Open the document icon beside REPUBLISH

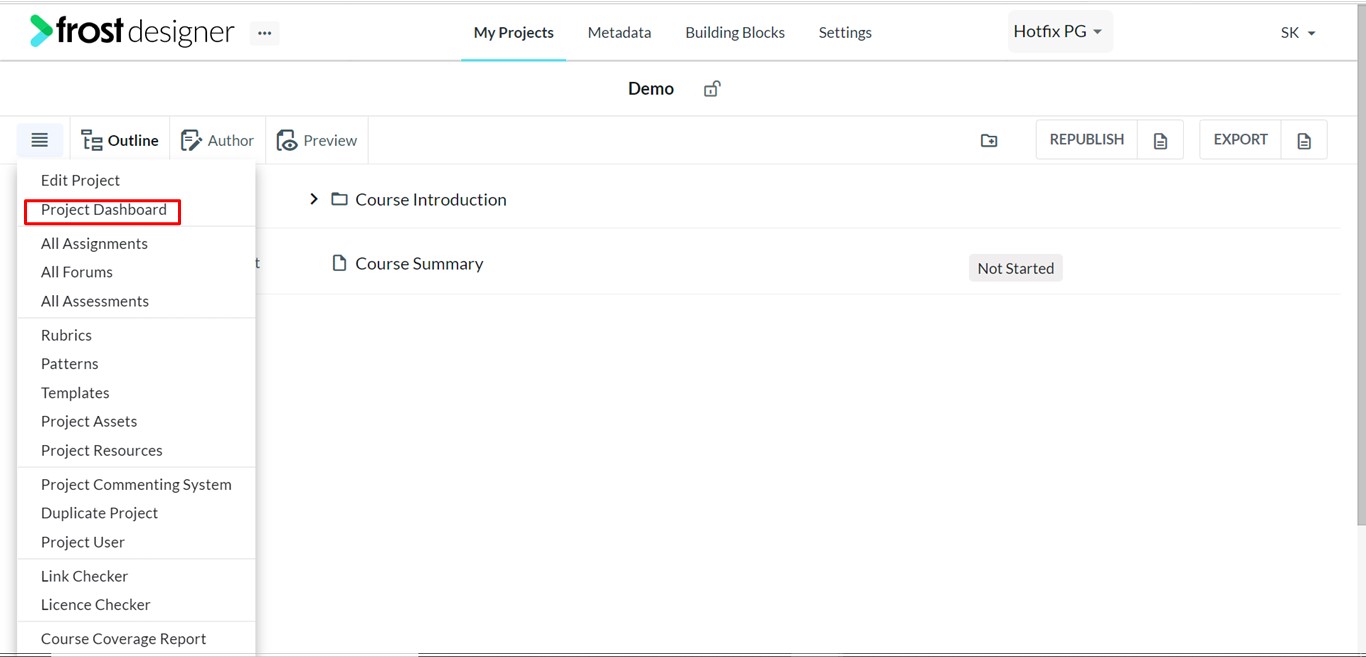pos(1160,141)
